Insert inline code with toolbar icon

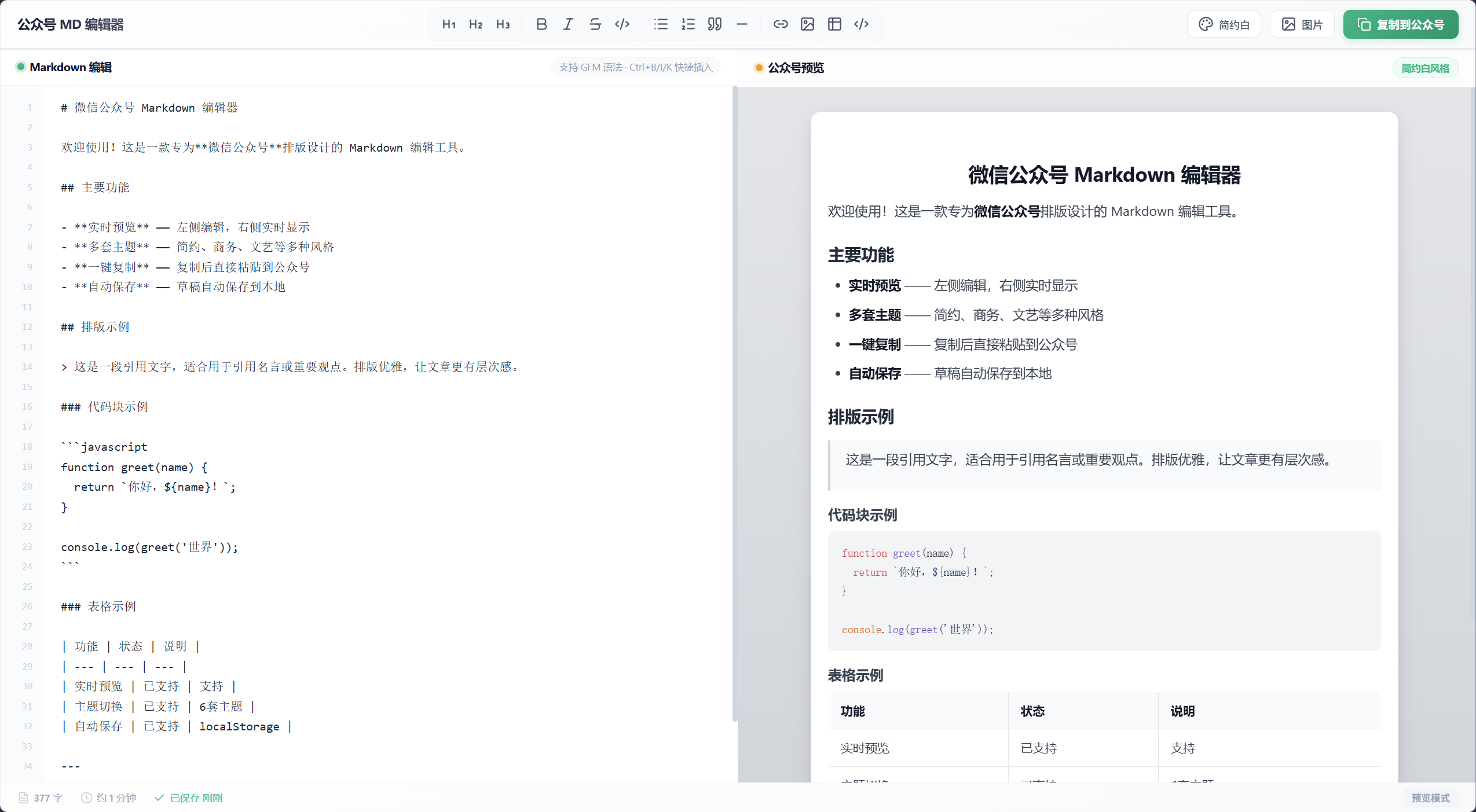622,24
